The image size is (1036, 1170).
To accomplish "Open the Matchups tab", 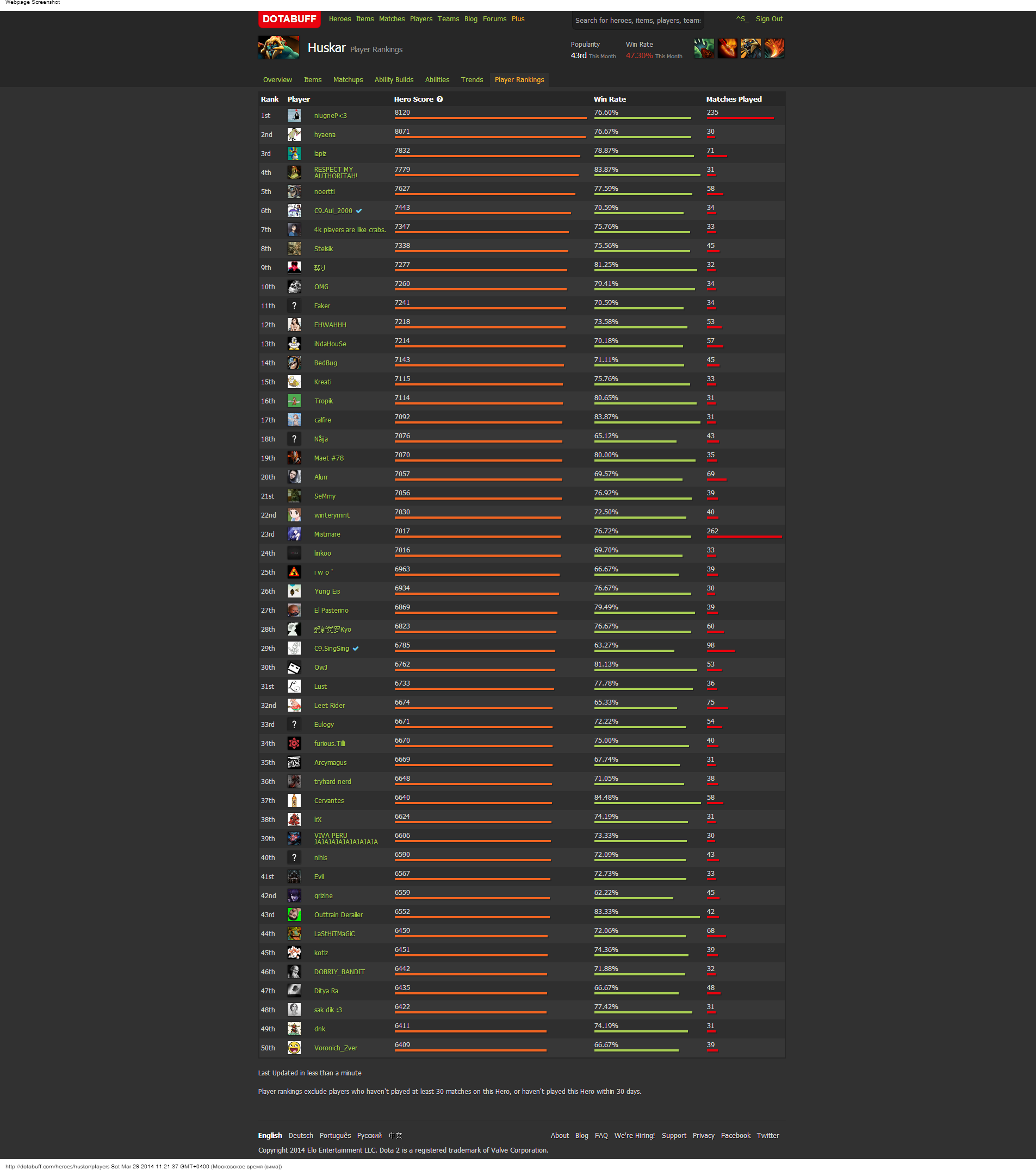I will [x=348, y=79].
